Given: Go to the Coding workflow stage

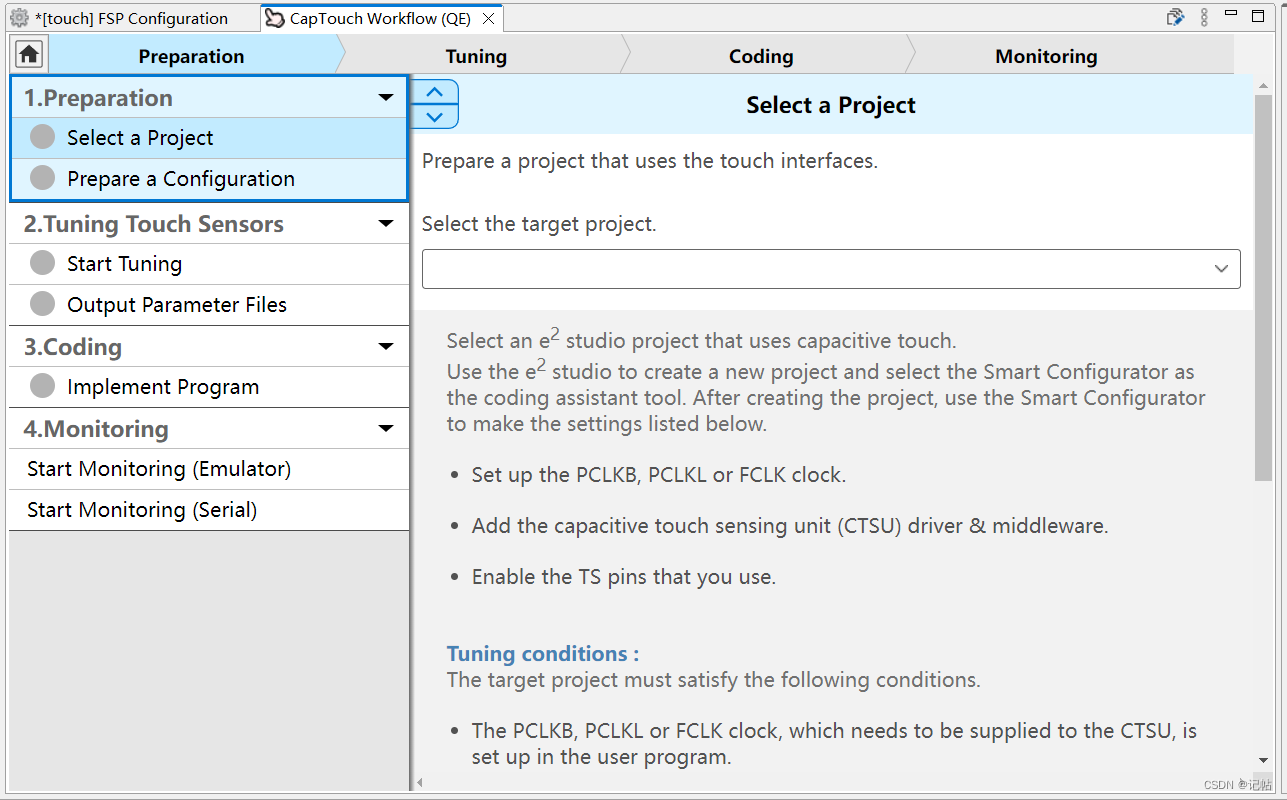Looking at the screenshot, I should pos(761,56).
